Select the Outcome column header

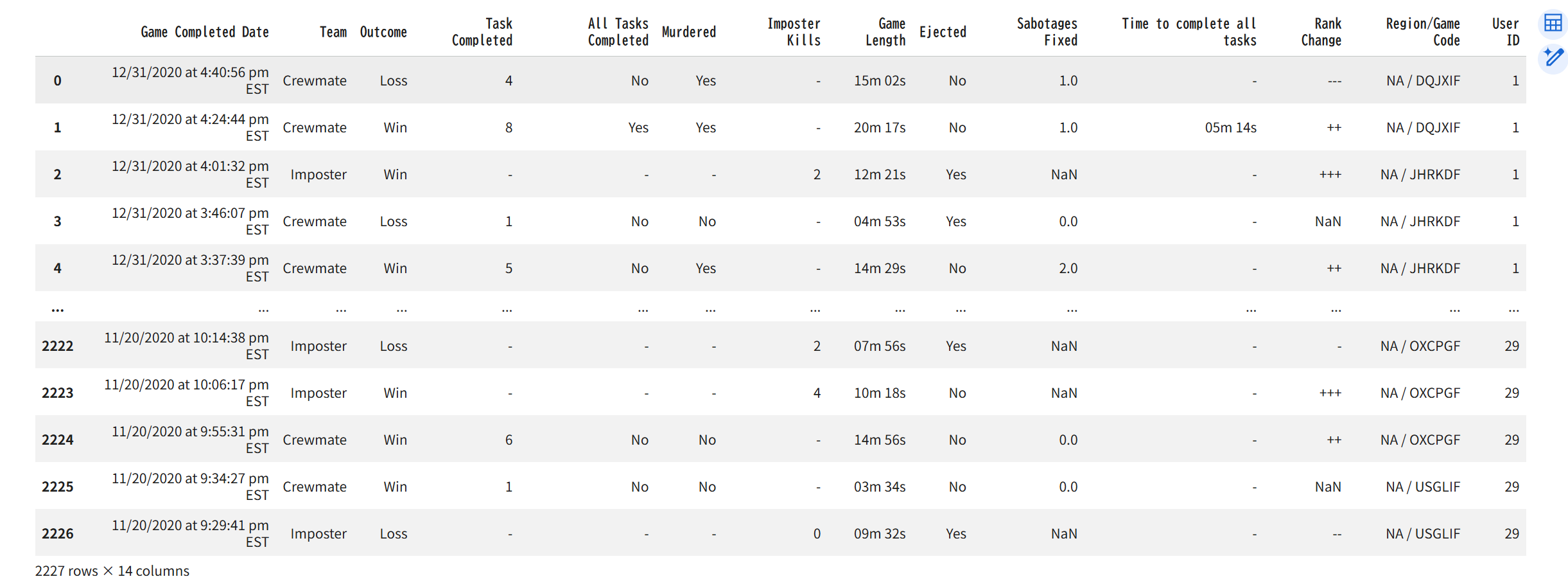click(383, 32)
